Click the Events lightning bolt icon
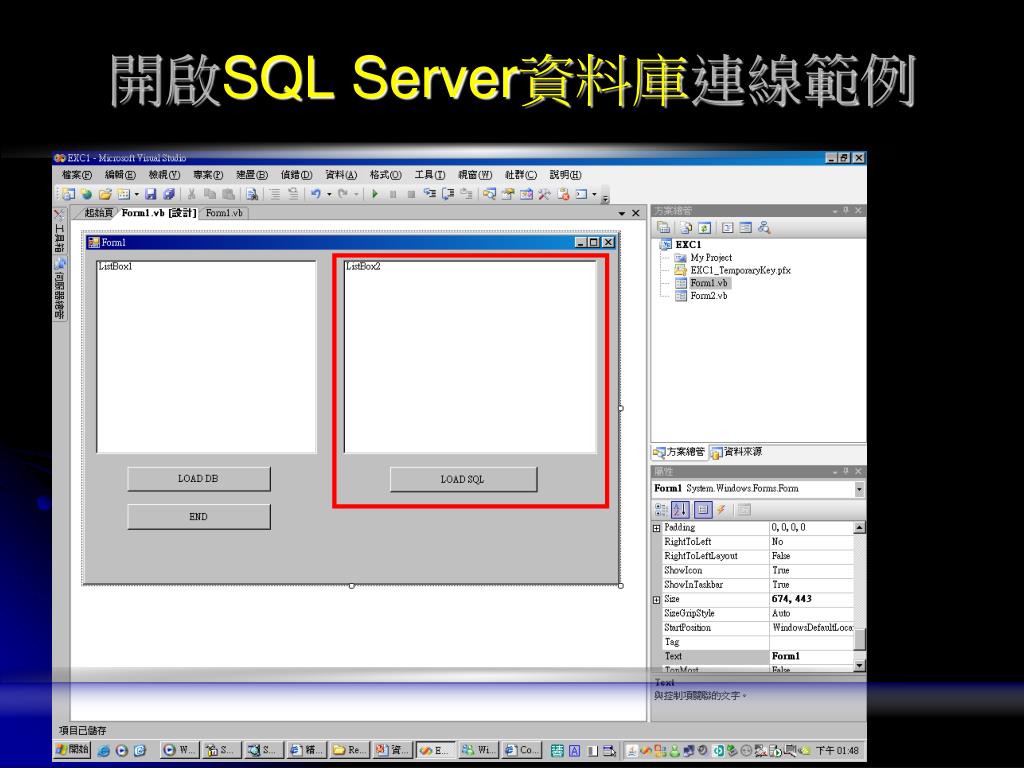Viewport: 1024px width, 768px height. tap(721, 509)
